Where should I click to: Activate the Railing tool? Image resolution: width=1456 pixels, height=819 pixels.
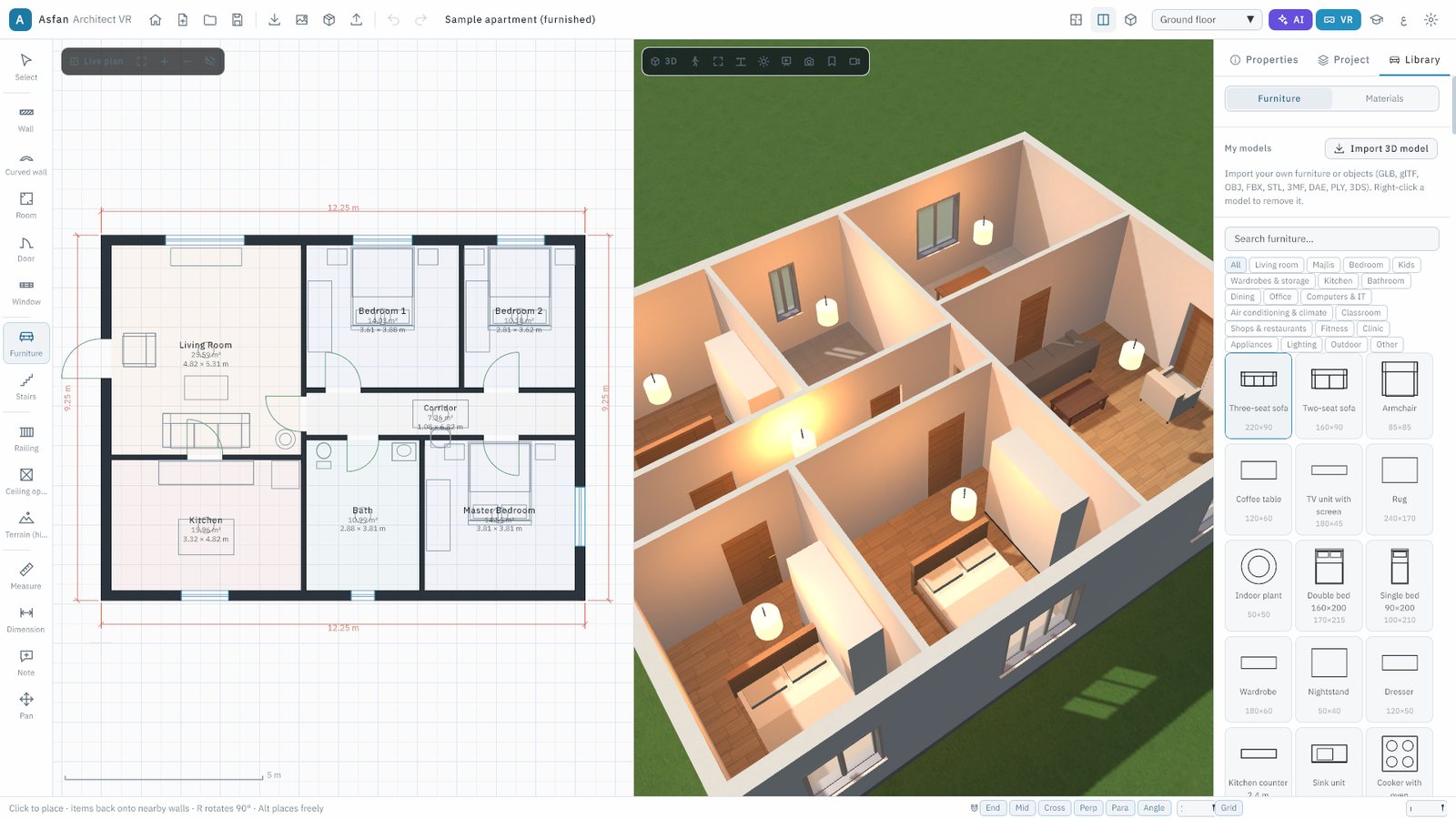click(26, 439)
